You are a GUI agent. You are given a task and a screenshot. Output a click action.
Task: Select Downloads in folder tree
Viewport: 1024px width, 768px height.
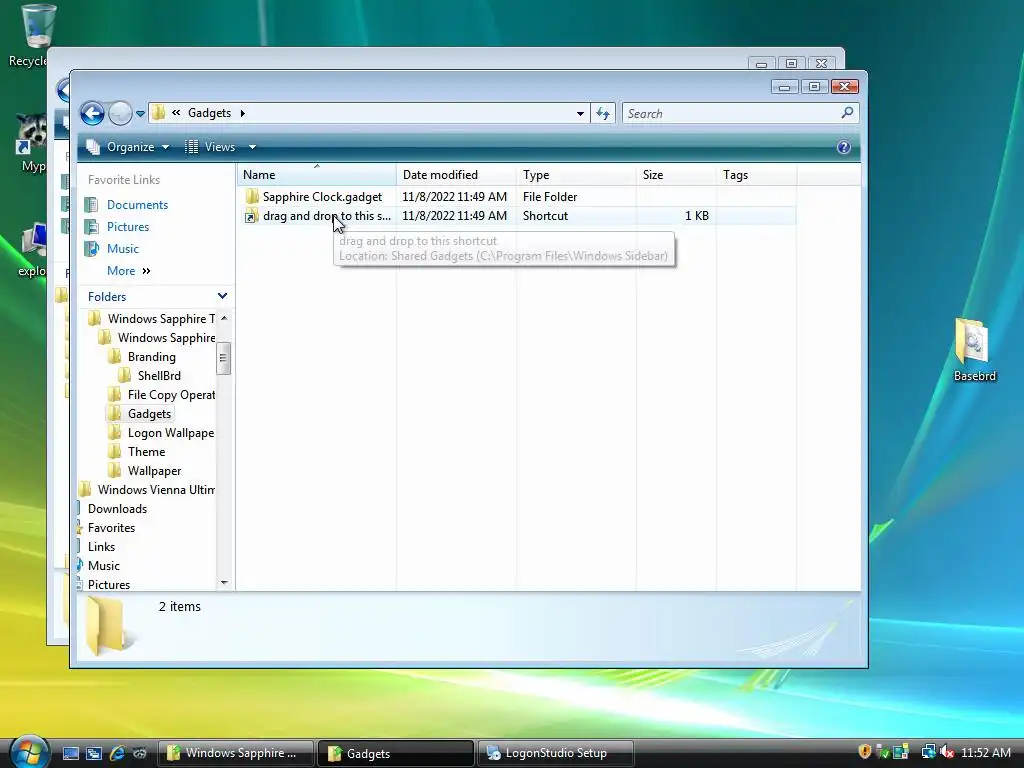pyautogui.click(x=118, y=509)
